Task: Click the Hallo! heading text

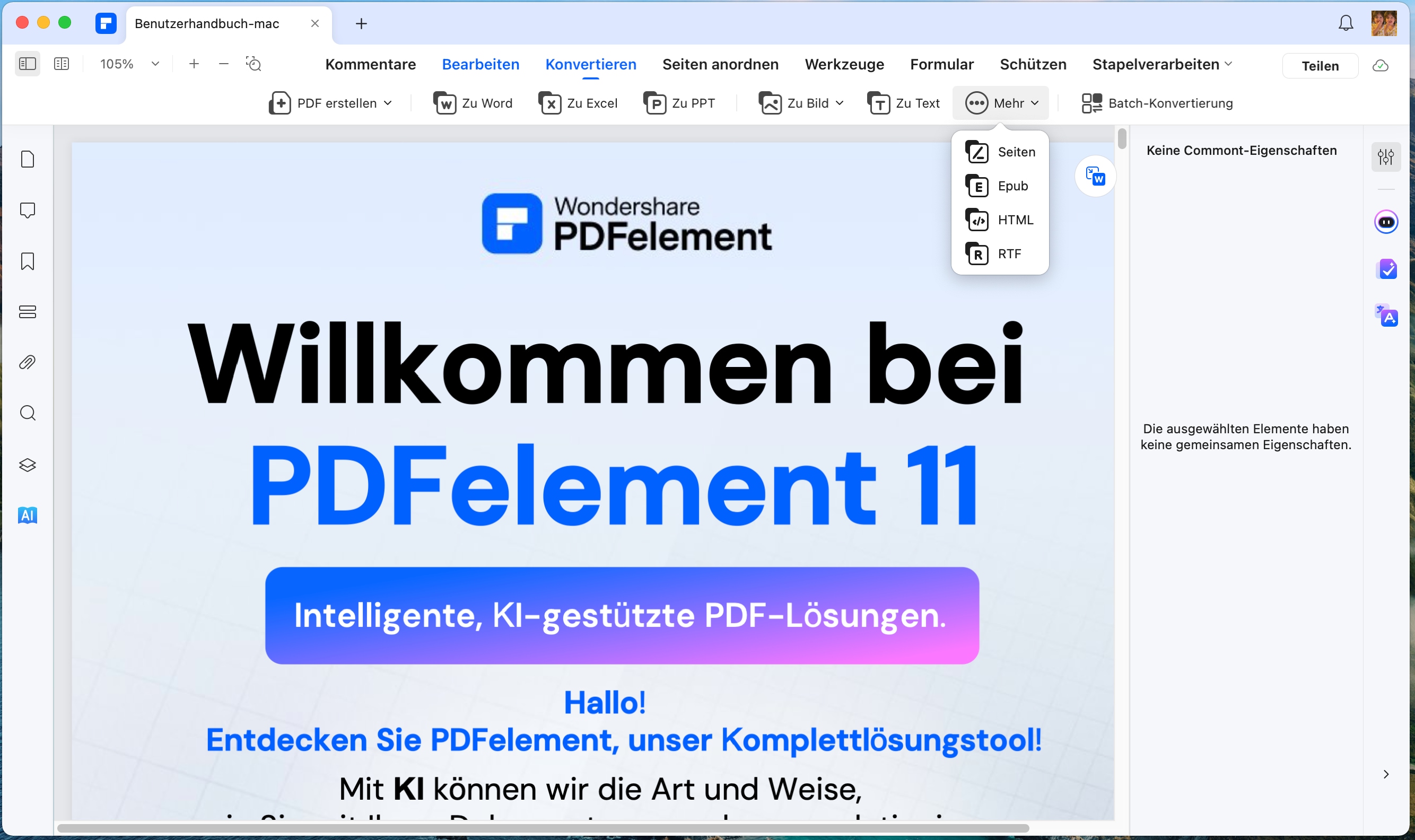Action: point(605,703)
